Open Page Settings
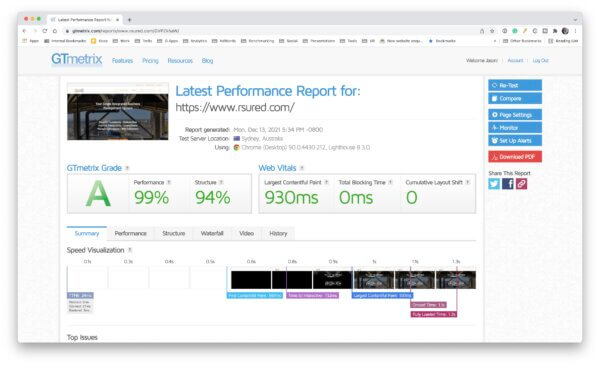Viewport: 600px width, 366px height. (x=515, y=114)
